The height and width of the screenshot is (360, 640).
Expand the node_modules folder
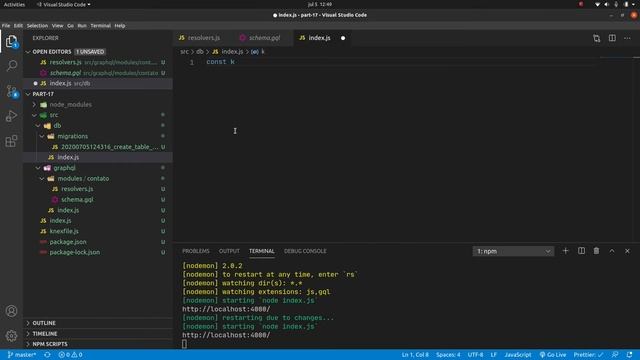[x=34, y=104]
